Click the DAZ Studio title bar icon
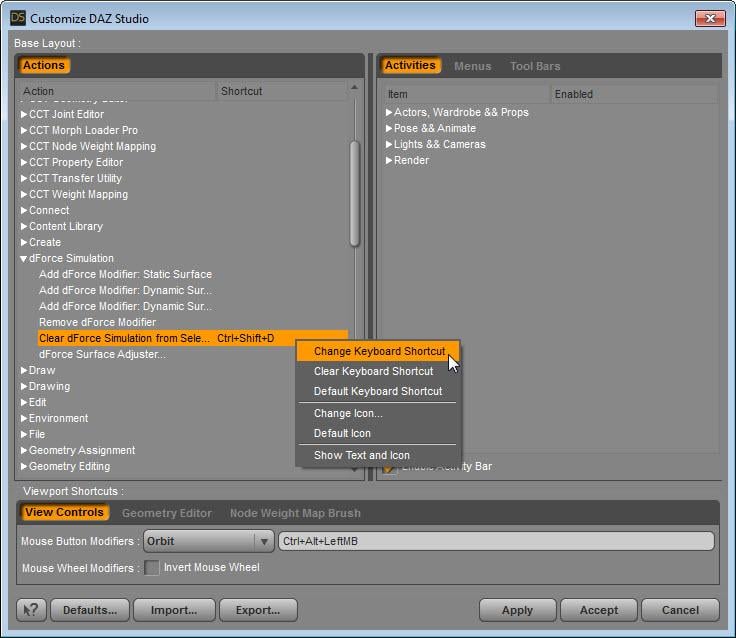Image resolution: width=736 pixels, height=638 pixels. click(18, 18)
